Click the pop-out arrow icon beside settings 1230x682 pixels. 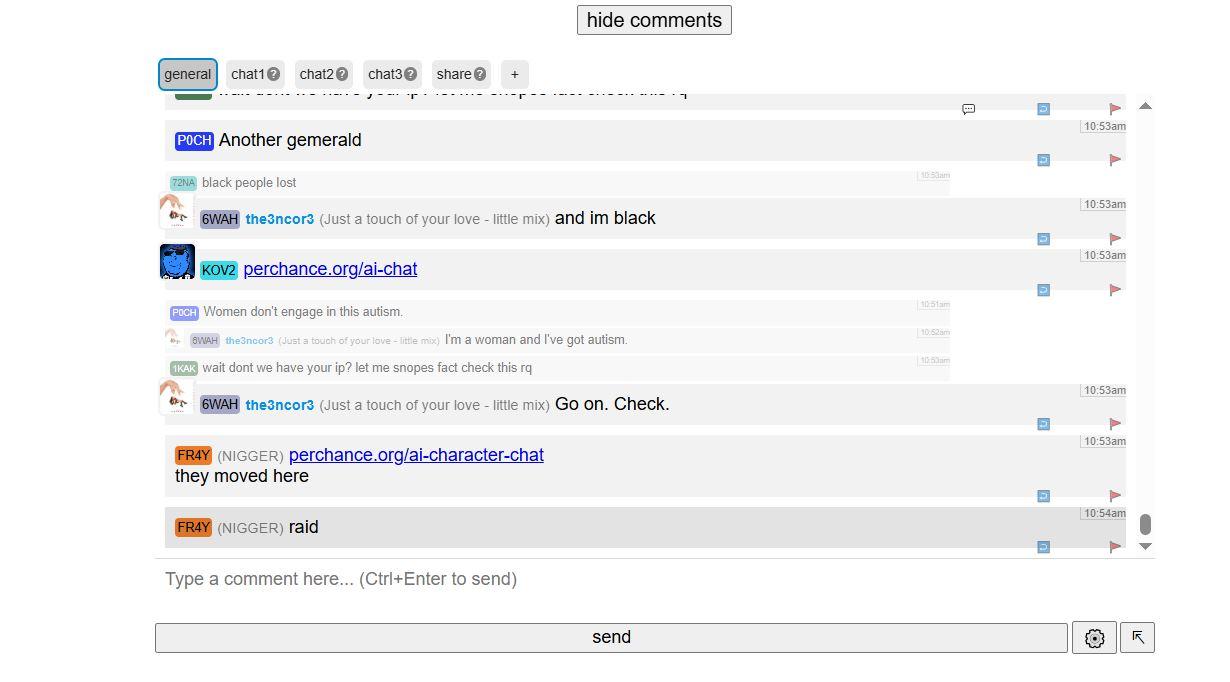pos(1138,638)
